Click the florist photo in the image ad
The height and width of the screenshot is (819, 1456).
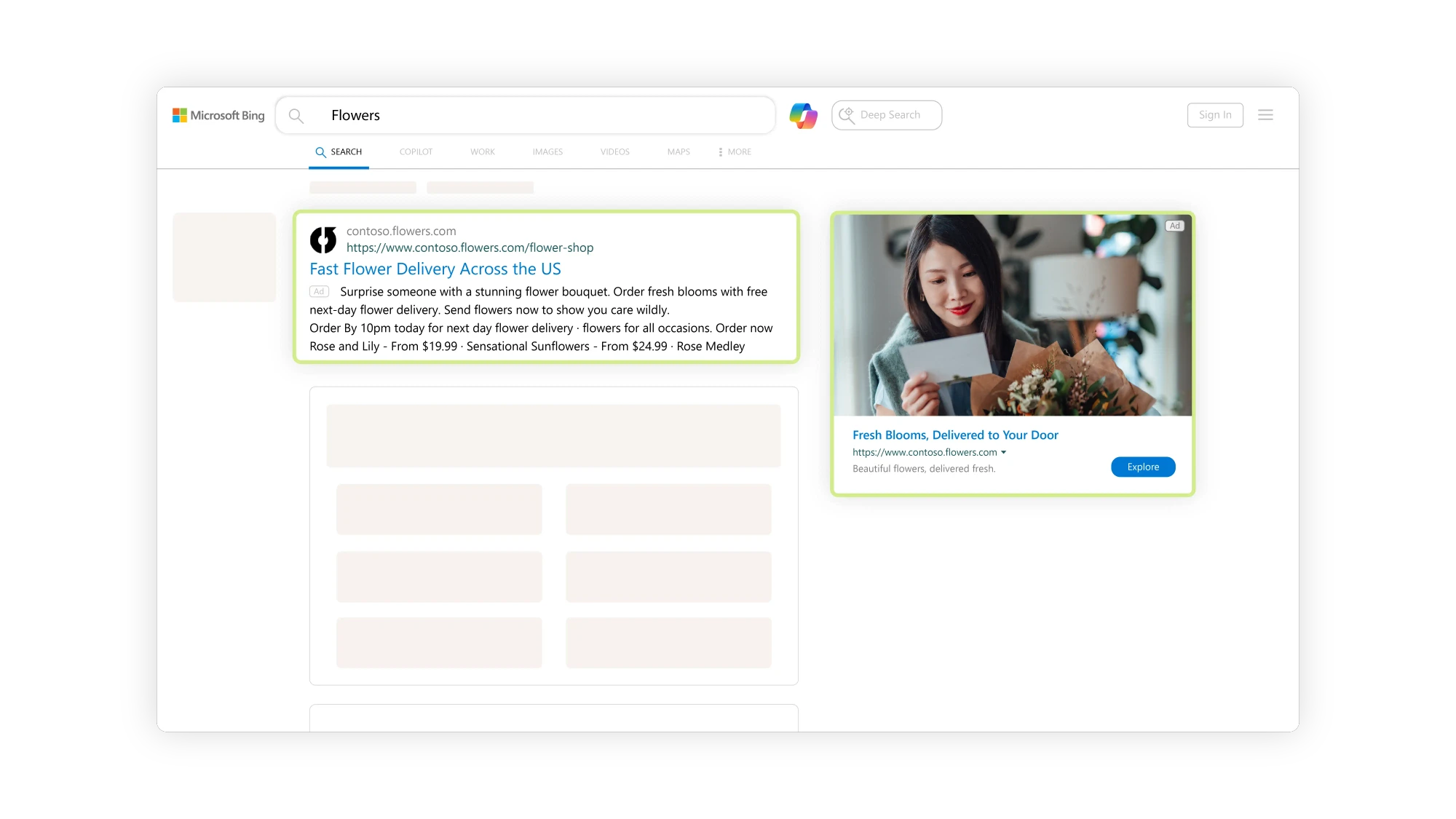click(1012, 313)
